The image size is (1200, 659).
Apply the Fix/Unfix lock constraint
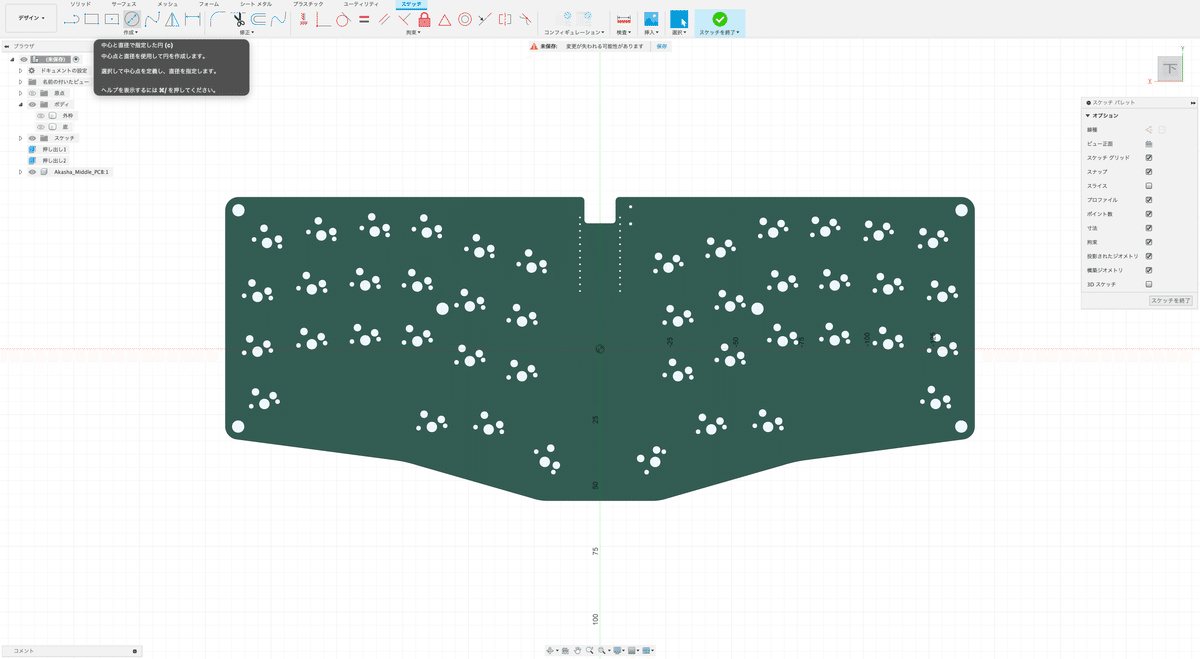424,18
